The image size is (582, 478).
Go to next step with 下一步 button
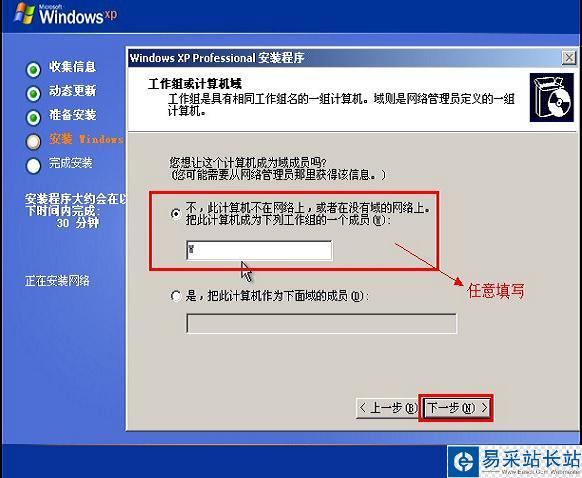click(457, 408)
